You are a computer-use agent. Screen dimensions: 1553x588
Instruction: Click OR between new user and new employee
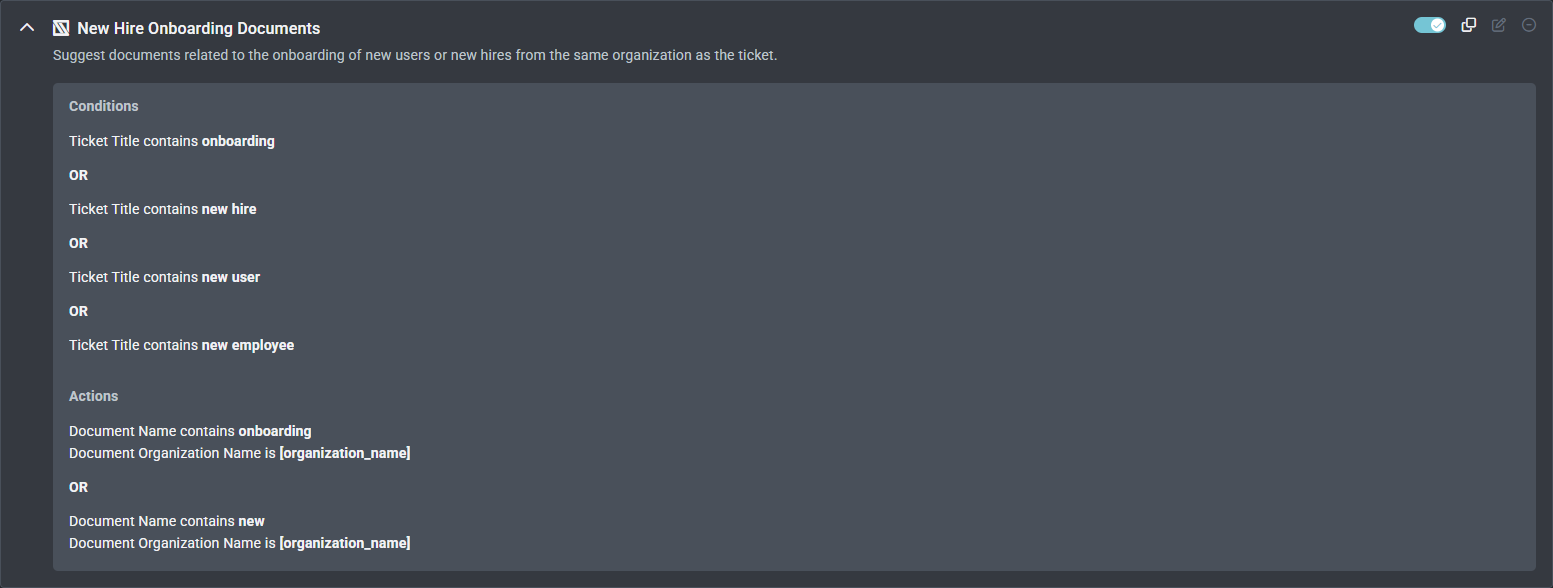click(79, 311)
